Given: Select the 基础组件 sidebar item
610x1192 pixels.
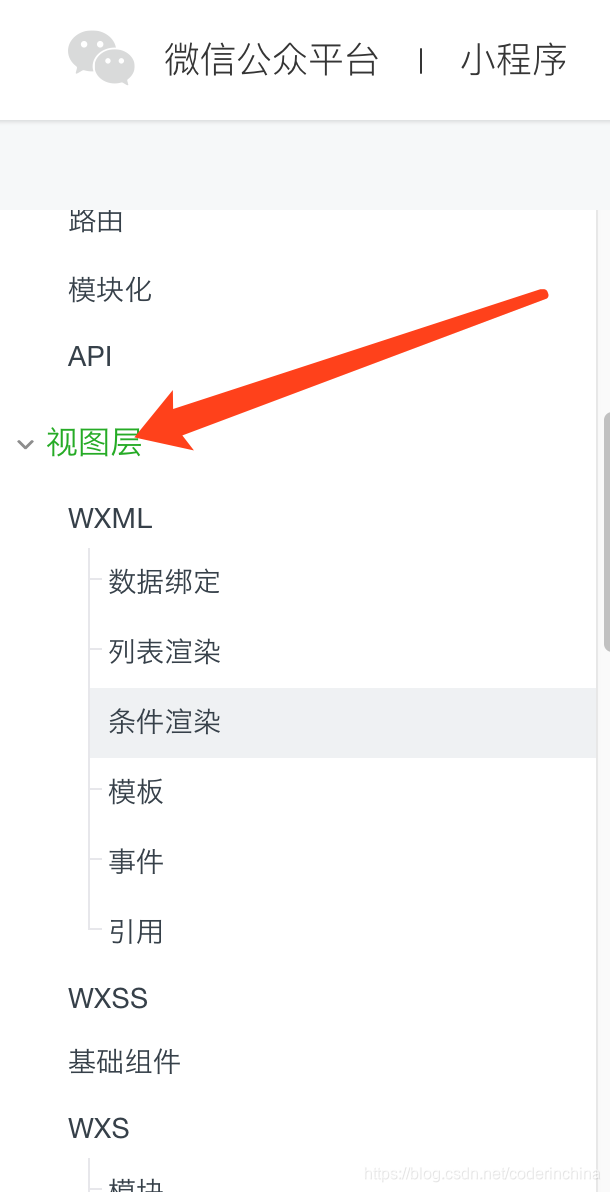Looking at the screenshot, I should pyautogui.click(x=125, y=1062).
